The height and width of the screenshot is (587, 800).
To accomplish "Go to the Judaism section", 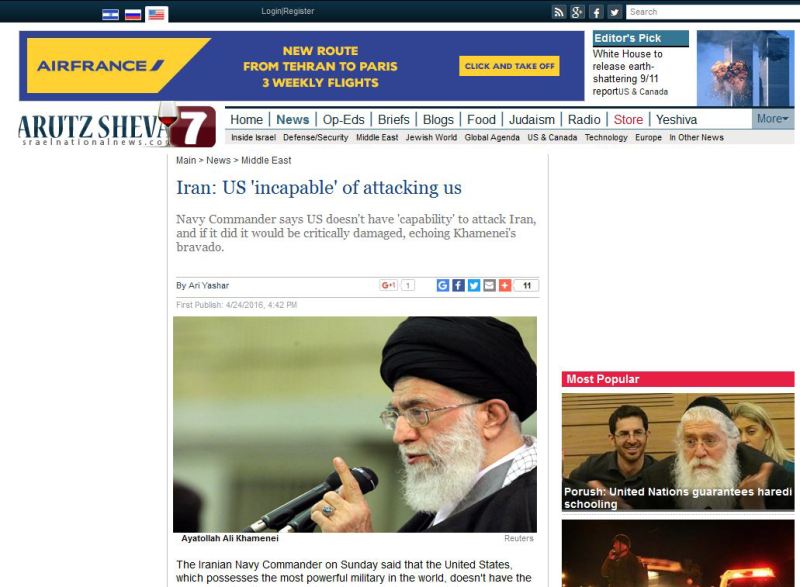I will (531, 119).
